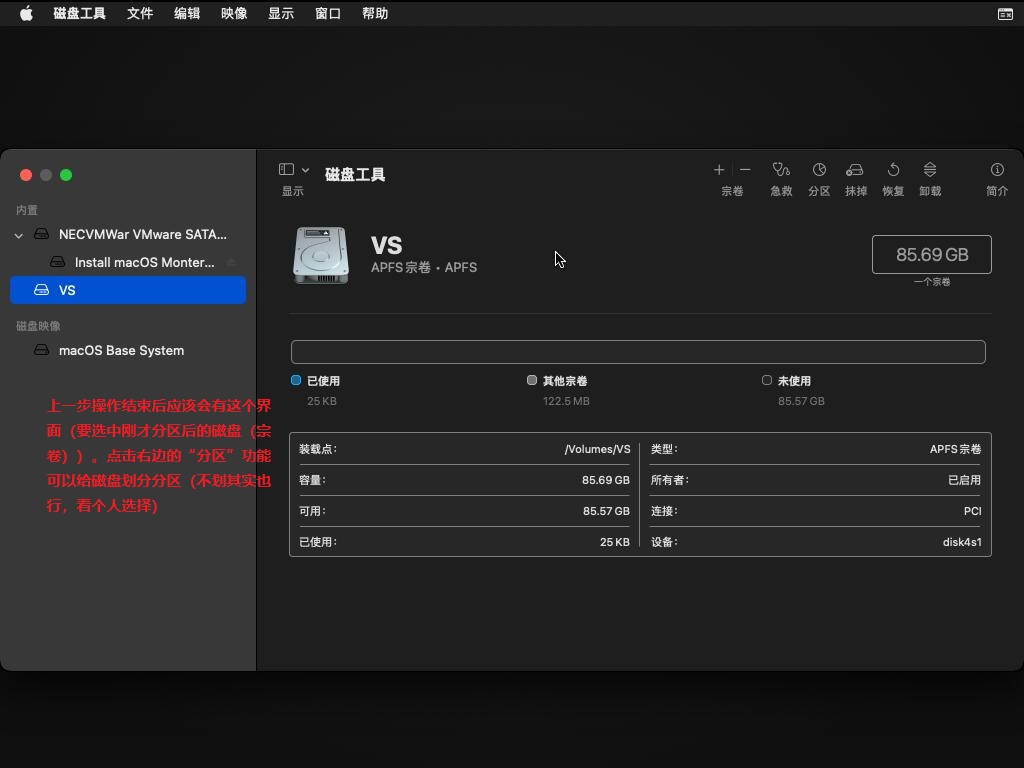
Task: Open the 文件 (File) menu
Action: tap(140, 13)
